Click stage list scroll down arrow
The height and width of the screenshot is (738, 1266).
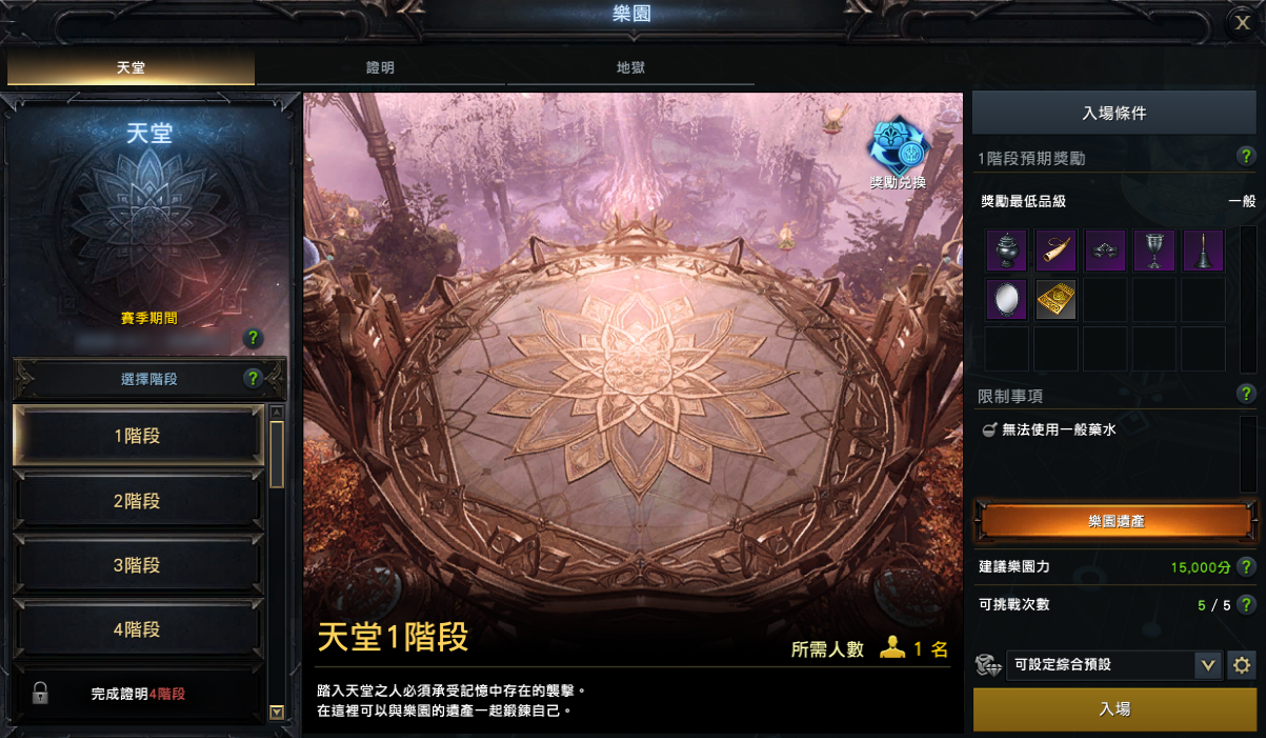coord(277,712)
